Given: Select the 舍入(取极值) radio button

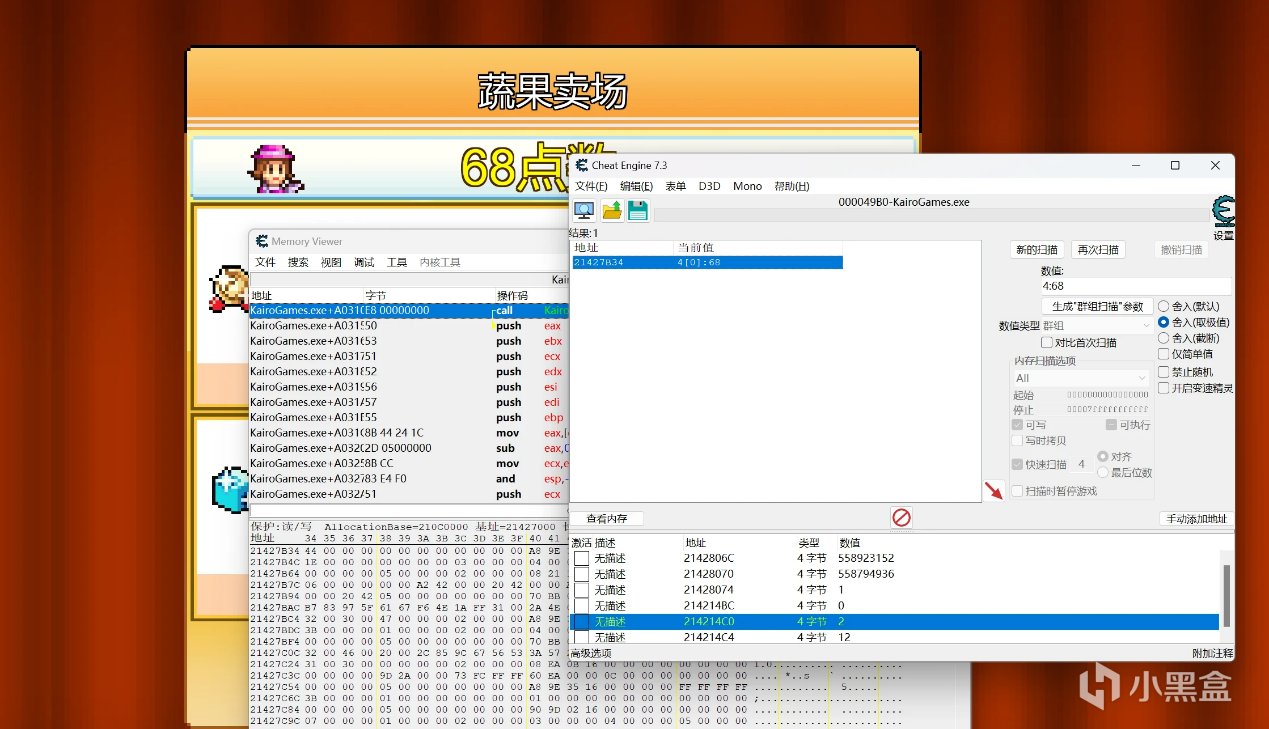Looking at the screenshot, I should (x=1163, y=322).
